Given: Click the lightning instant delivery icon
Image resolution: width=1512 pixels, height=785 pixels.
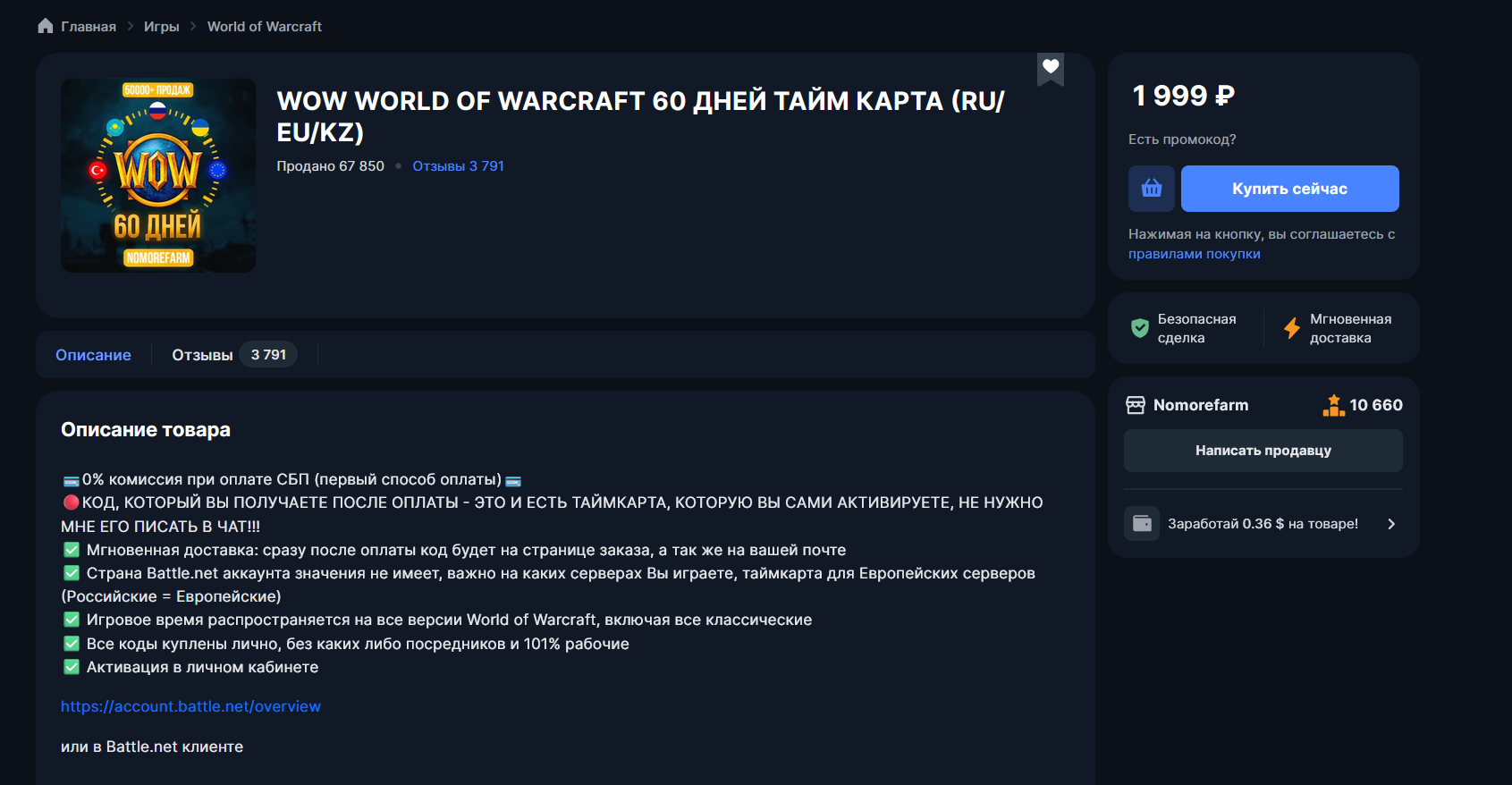Looking at the screenshot, I should tap(1292, 328).
